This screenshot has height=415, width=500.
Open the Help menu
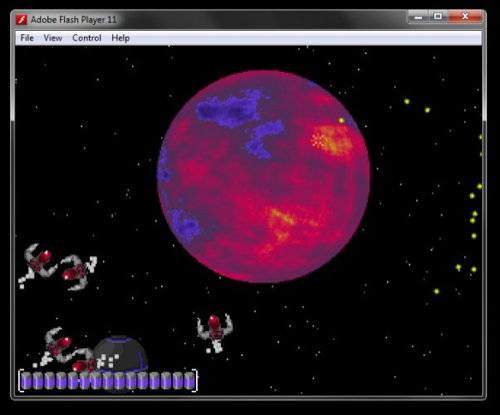pos(120,38)
